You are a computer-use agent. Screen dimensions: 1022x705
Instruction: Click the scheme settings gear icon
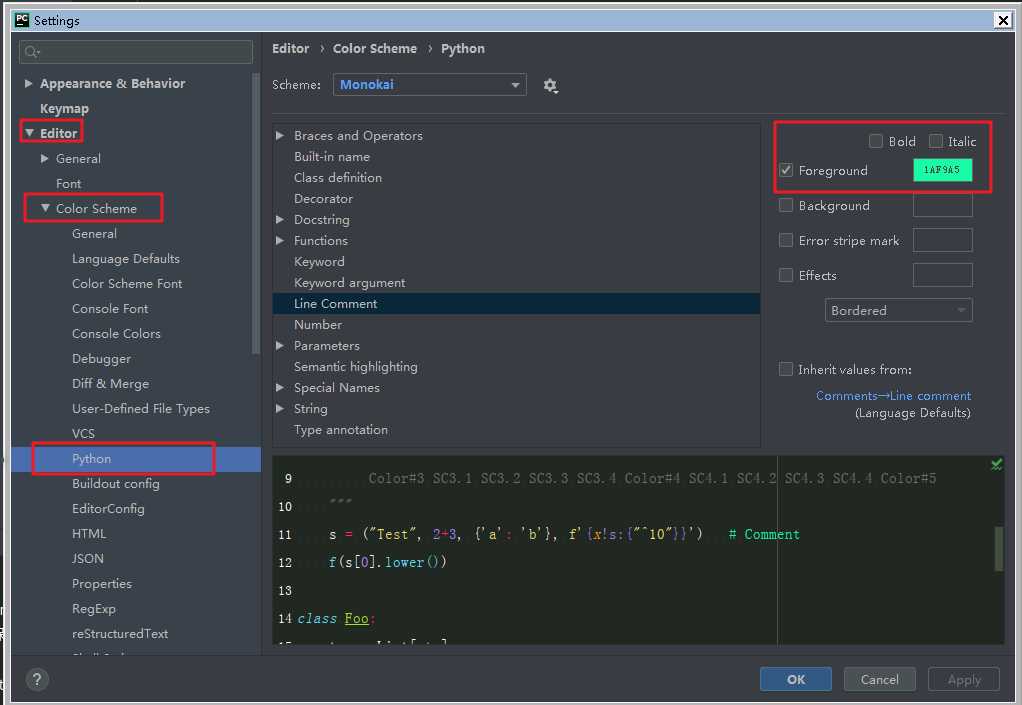point(551,85)
